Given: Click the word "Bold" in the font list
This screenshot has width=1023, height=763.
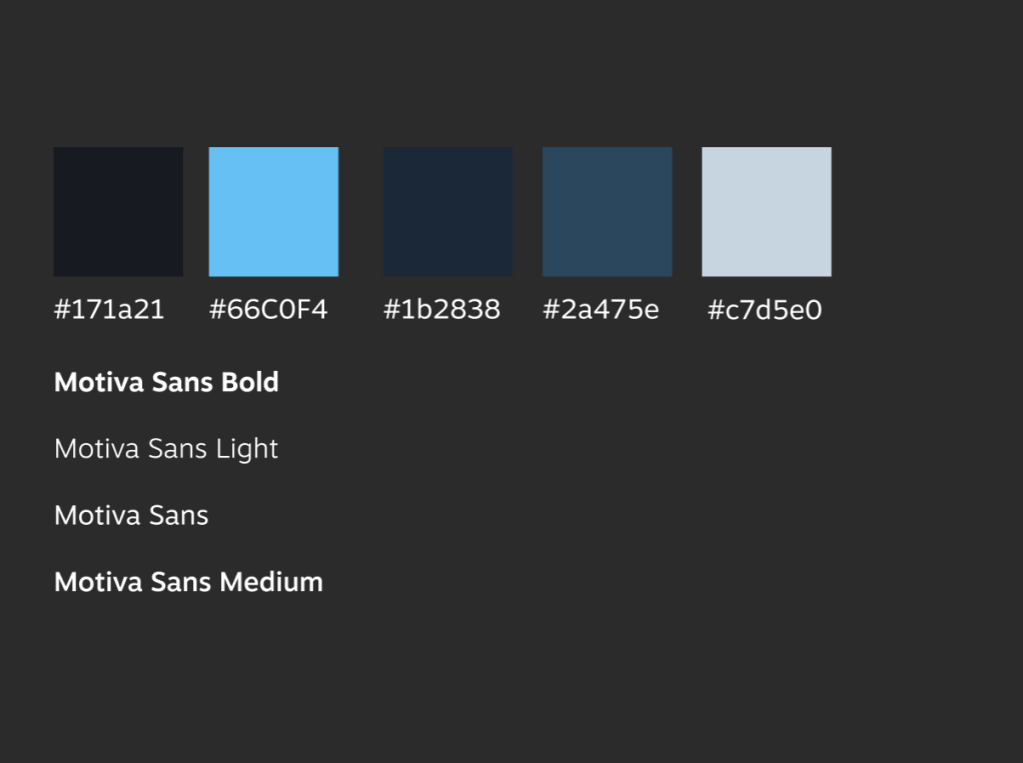Looking at the screenshot, I should 252,382.
